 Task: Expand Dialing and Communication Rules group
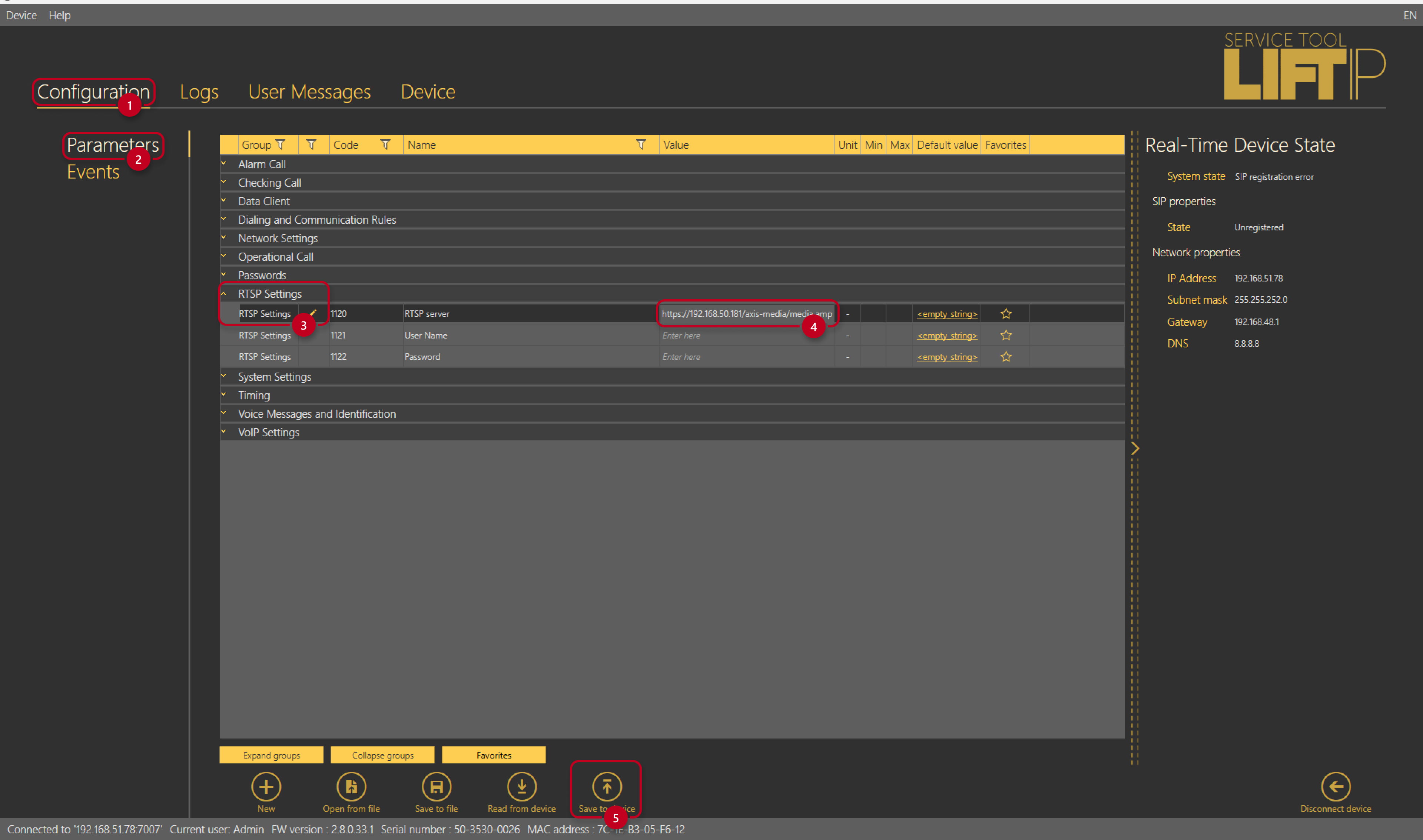pos(224,219)
